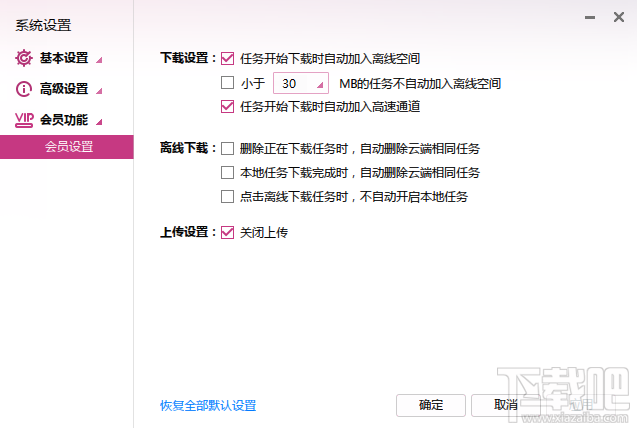The width and height of the screenshot is (637, 428).
Task: Select the 会员设置 sidebar item
Action: tap(67, 147)
